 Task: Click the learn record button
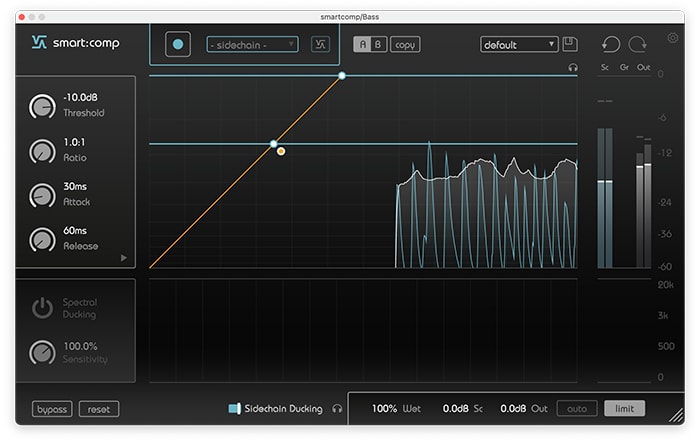click(x=178, y=44)
